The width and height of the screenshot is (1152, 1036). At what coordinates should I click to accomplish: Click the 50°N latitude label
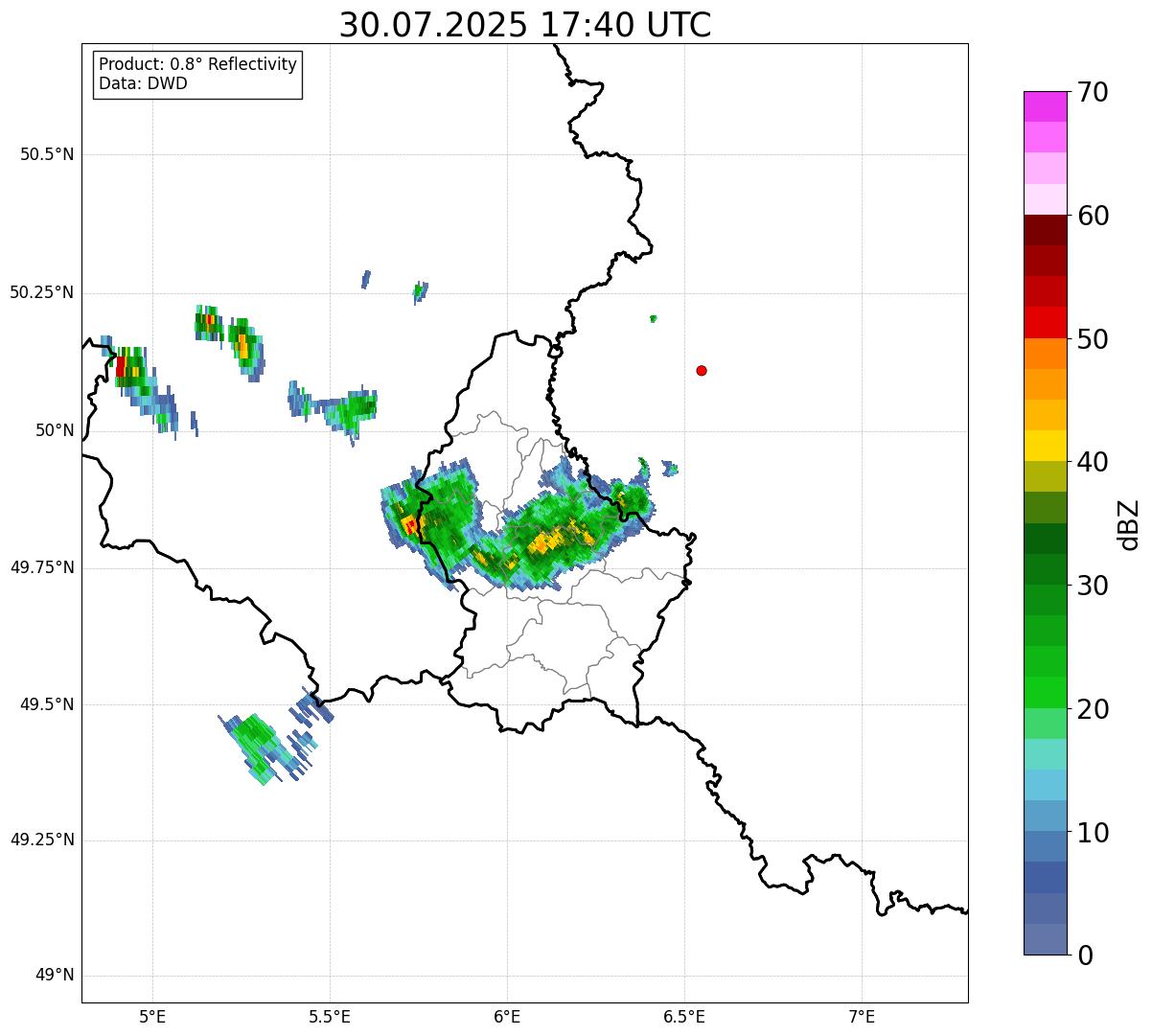pos(55,430)
